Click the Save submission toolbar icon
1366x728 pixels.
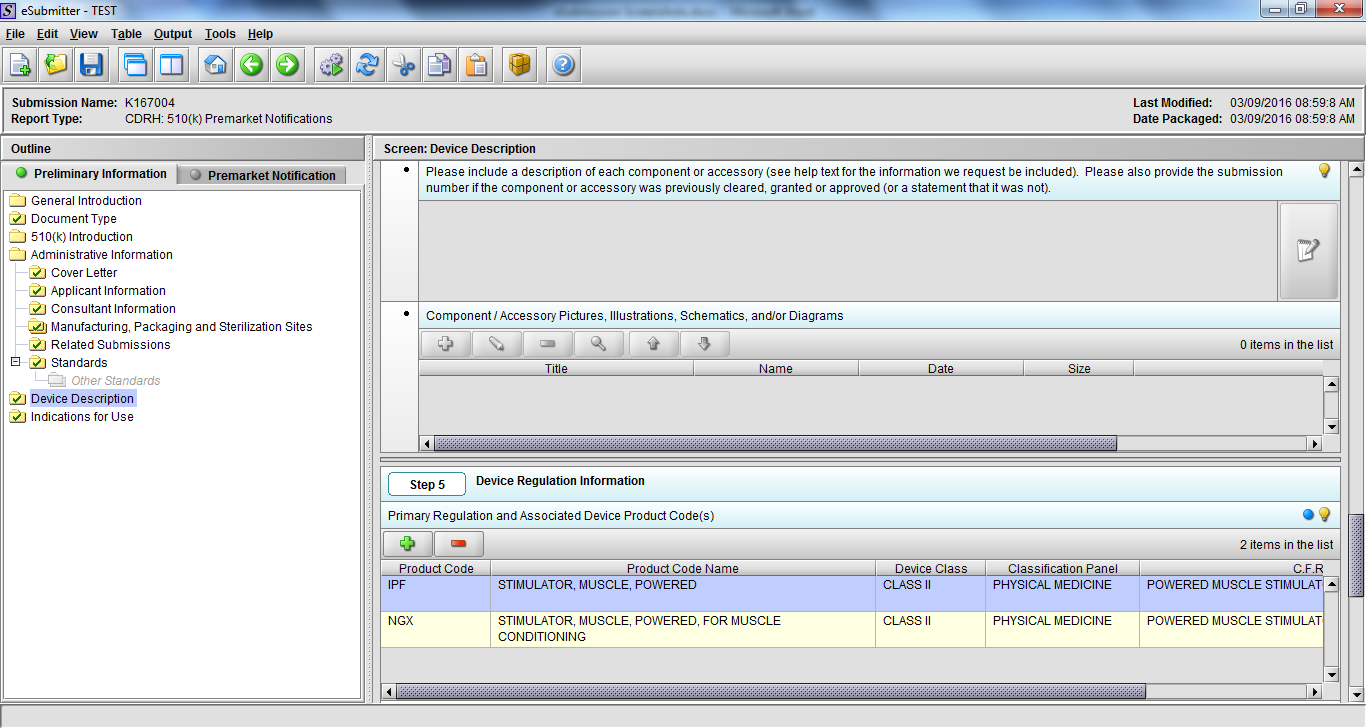tap(92, 65)
